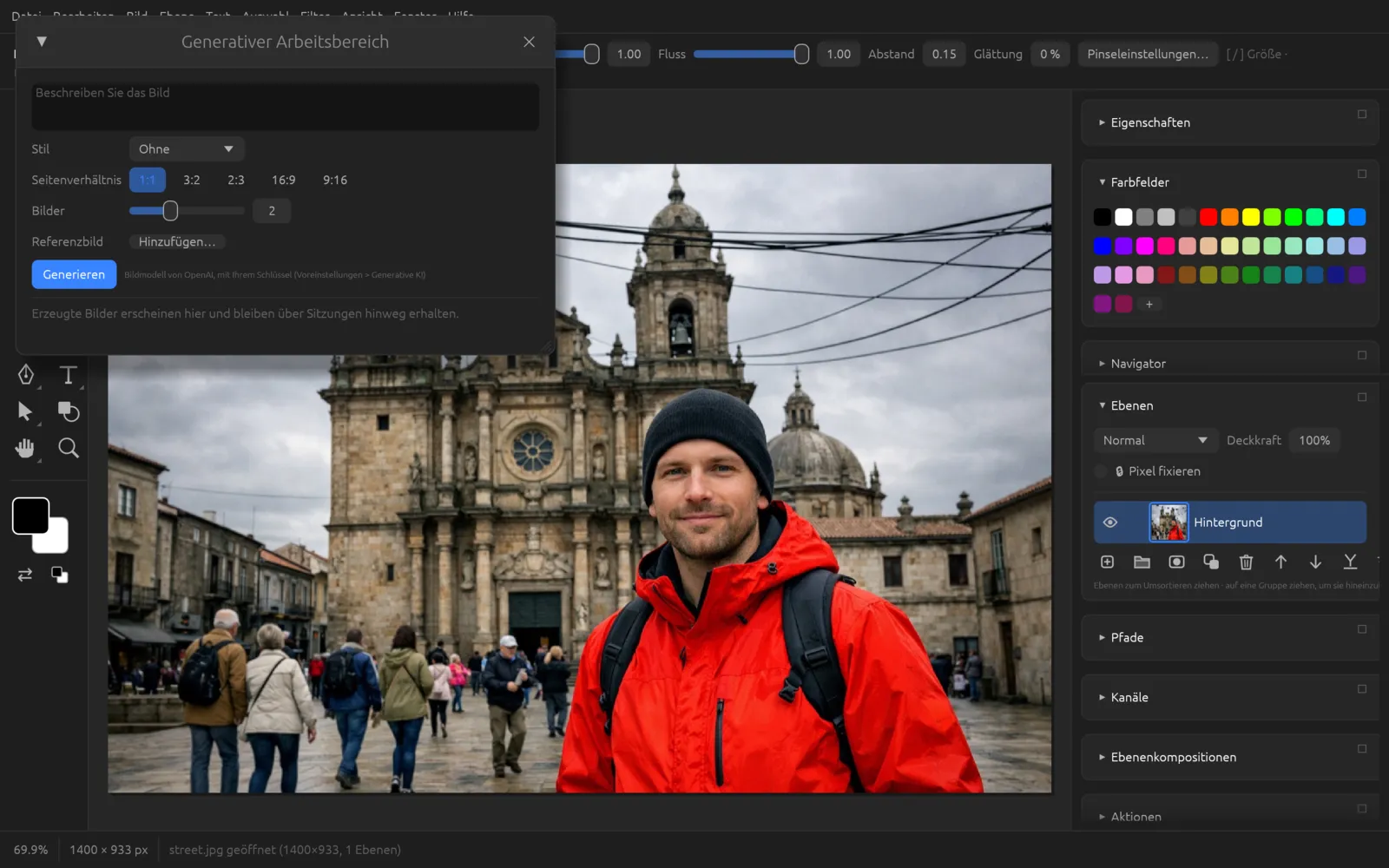Select the Pen tool
Image resolution: width=1389 pixels, height=868 pixels.
(26, 375)
